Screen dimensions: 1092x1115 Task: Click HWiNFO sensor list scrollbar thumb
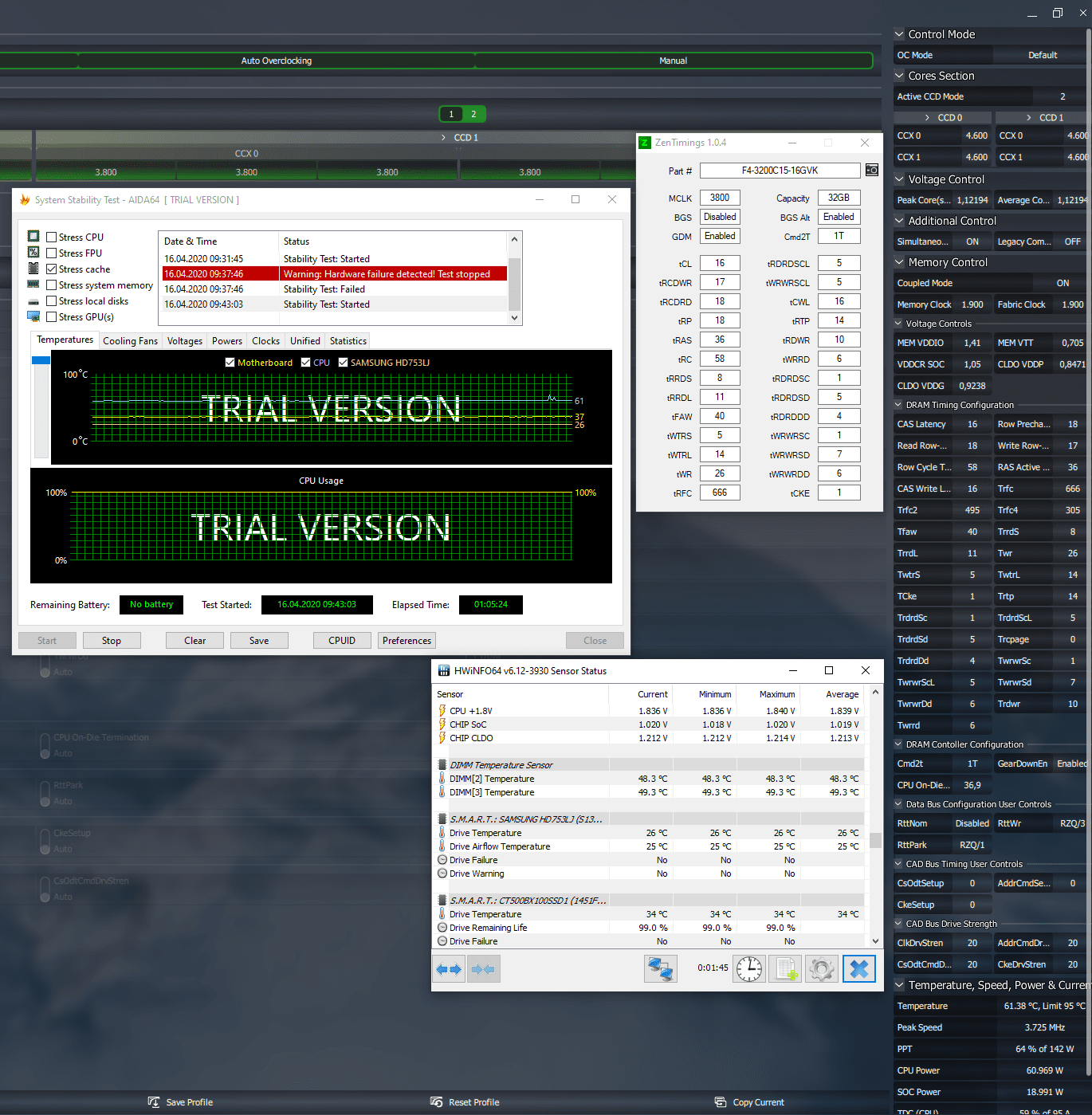coord(875,840)
